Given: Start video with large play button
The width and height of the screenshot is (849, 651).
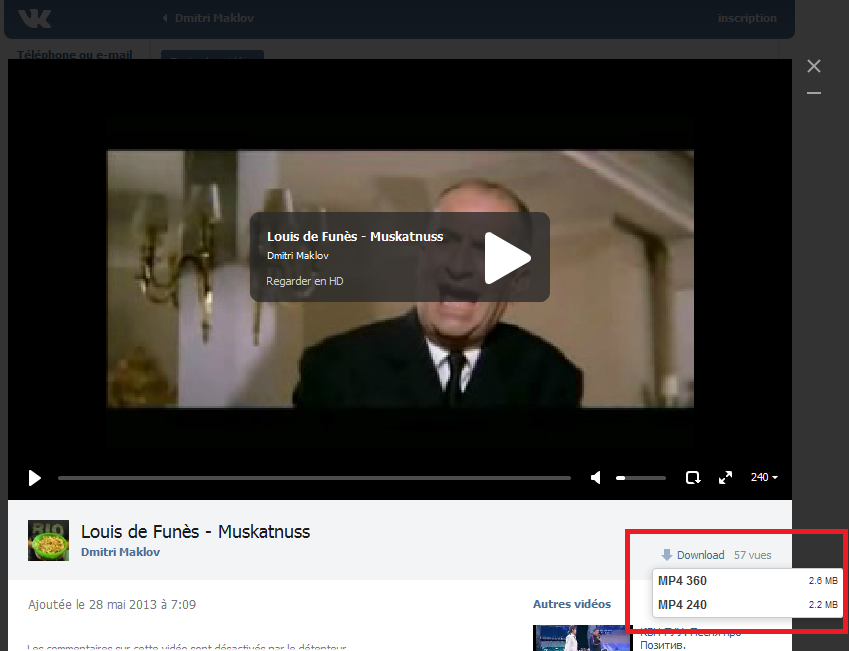Looking at the screenshot, I should pos(507,258).
